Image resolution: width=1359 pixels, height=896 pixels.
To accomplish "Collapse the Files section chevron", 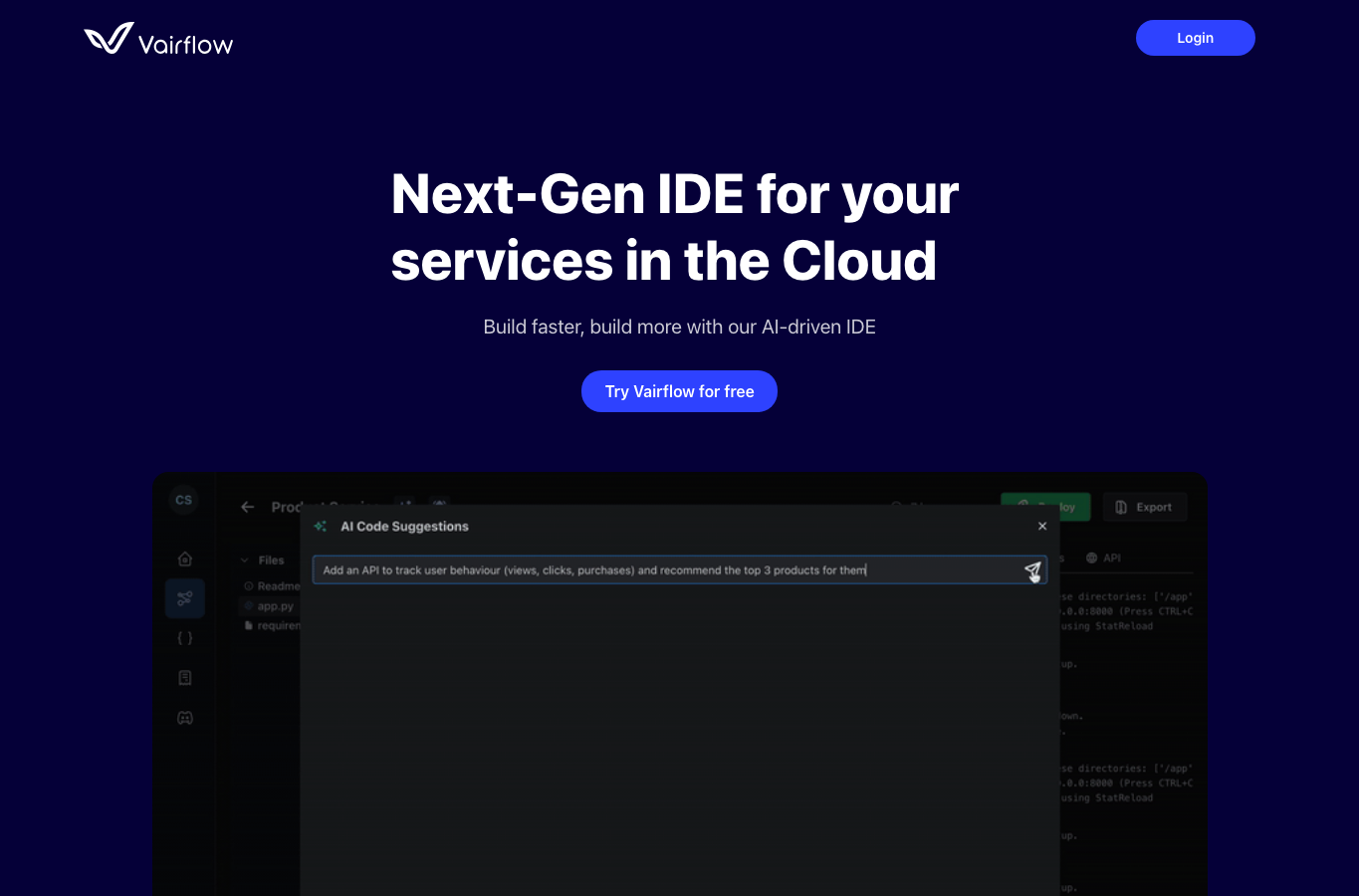I will click(x=245, y=560).
